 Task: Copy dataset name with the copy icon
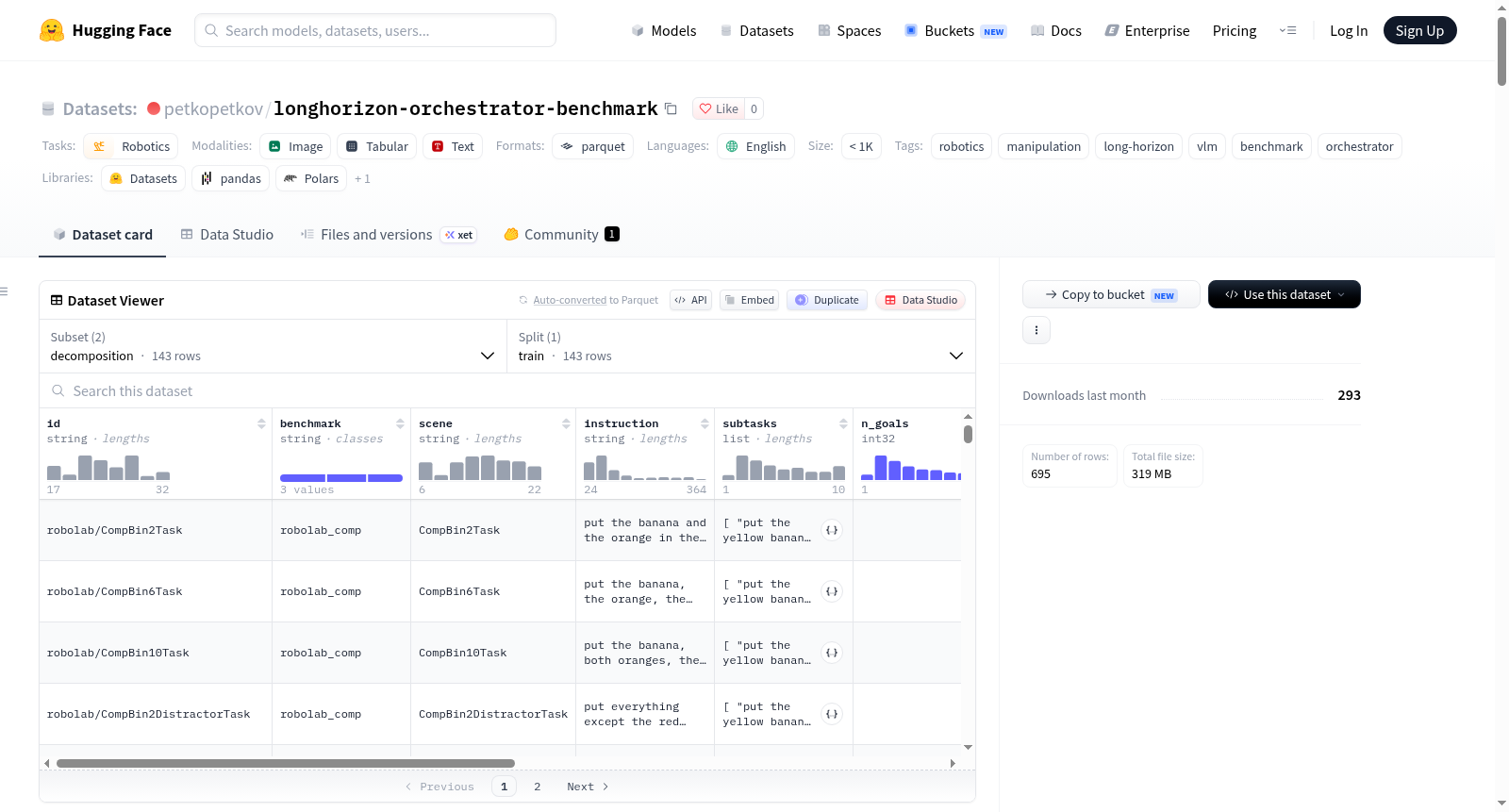pos(671,108)
